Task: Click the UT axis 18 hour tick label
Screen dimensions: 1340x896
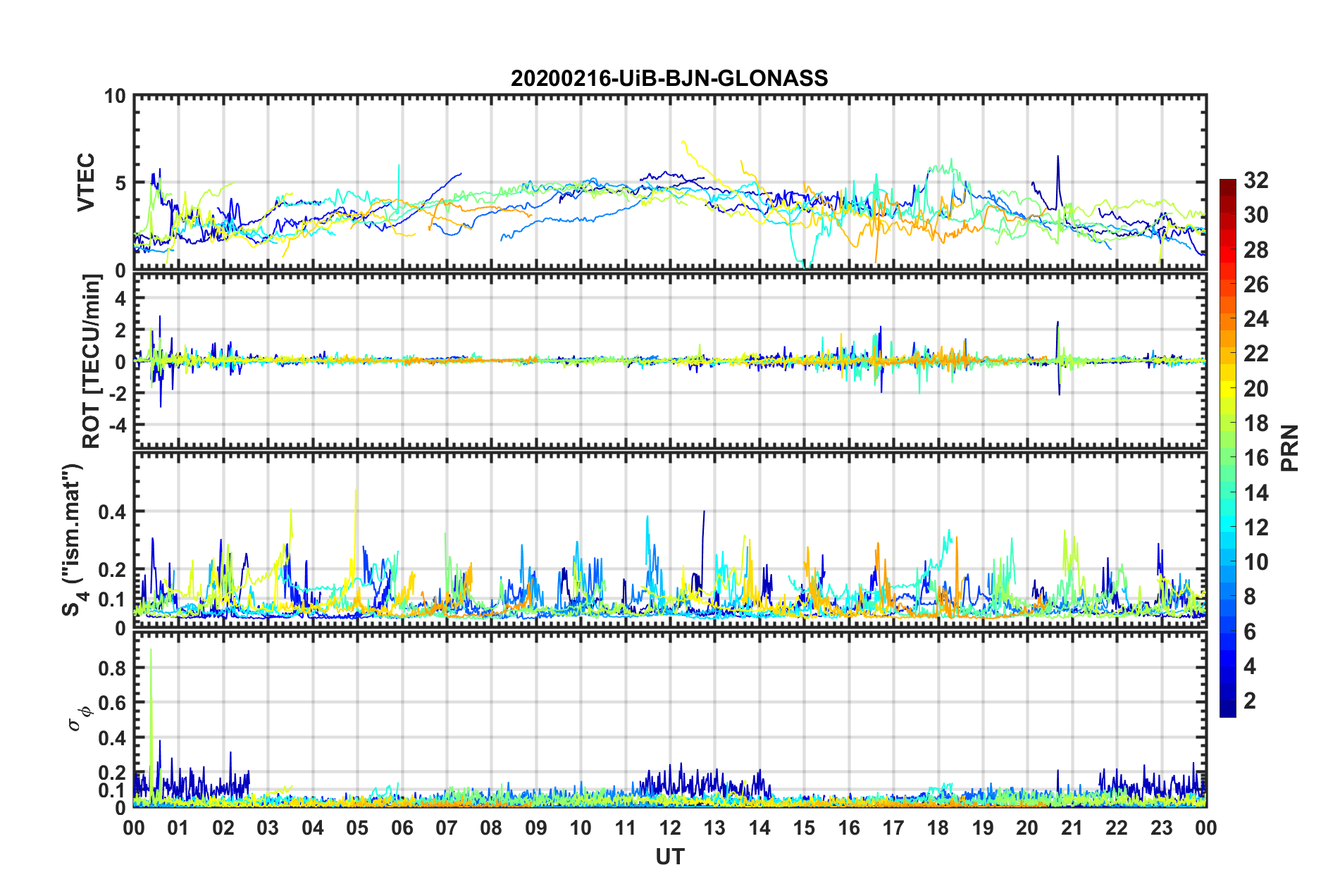Action: tap(938, 828)
